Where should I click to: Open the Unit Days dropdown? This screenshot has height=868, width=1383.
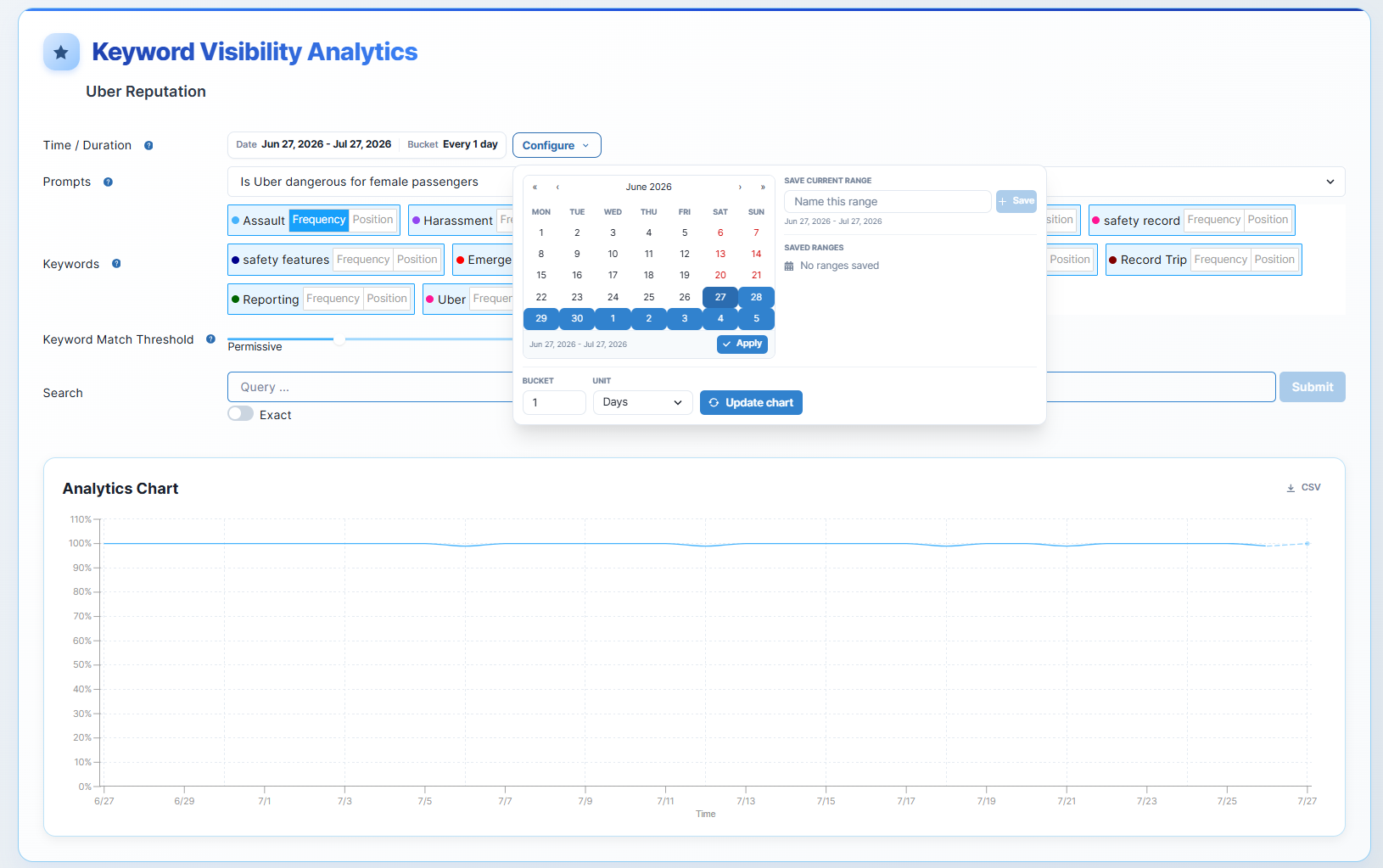pos(642,402)
